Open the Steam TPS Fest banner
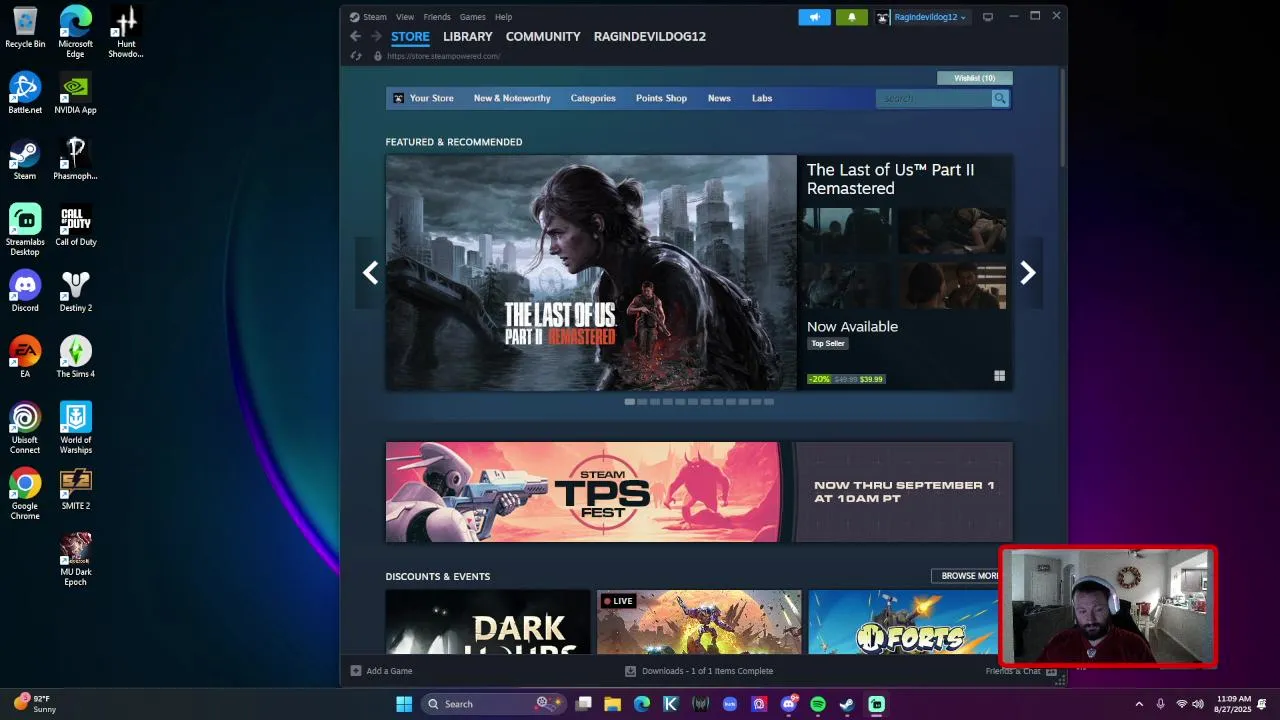Image resolution: width=1280 pixels, height=720 pixels. click(699, 492)
